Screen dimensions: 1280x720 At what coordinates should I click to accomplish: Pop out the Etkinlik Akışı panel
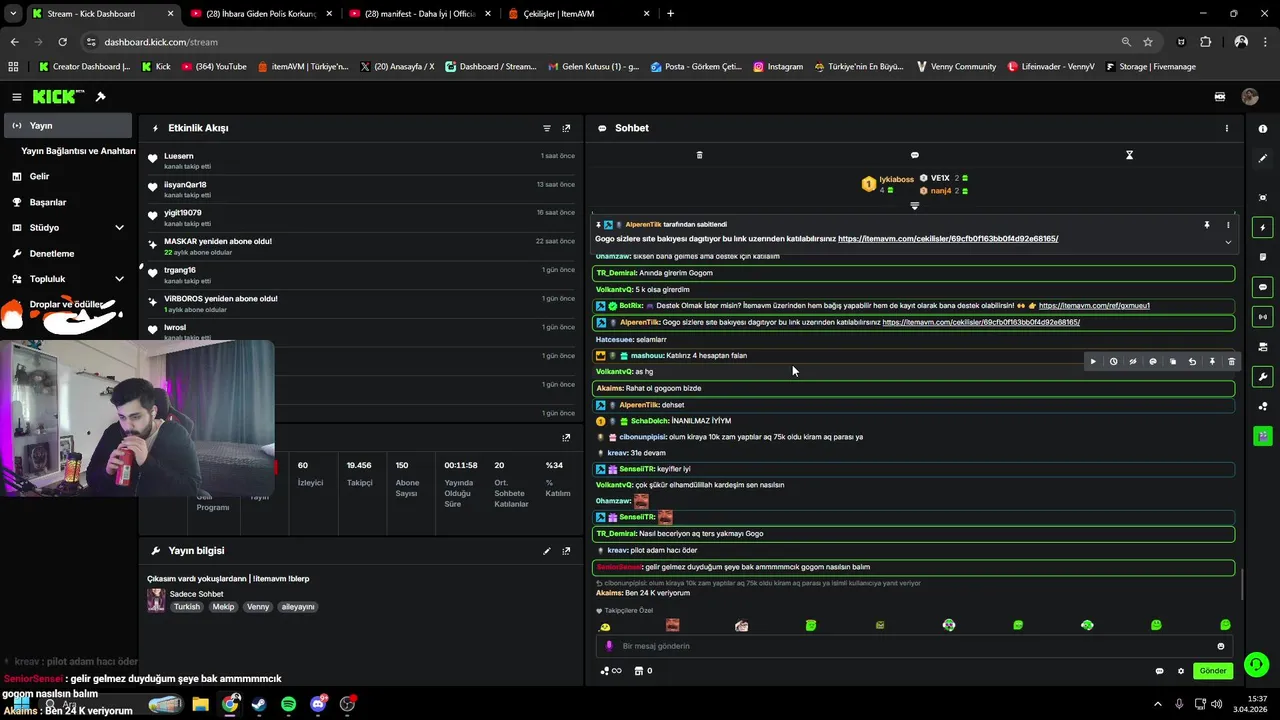(x=566, y=128)
